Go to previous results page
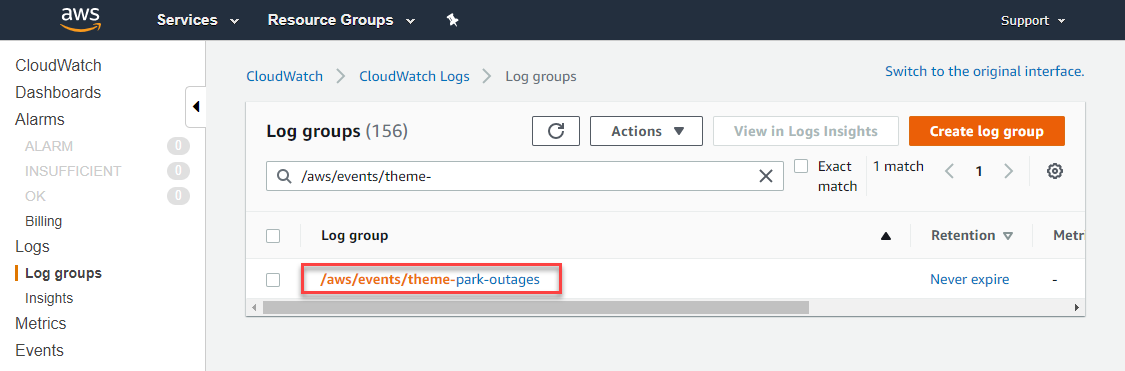1125x371 pixels. (x=949, y=172)
